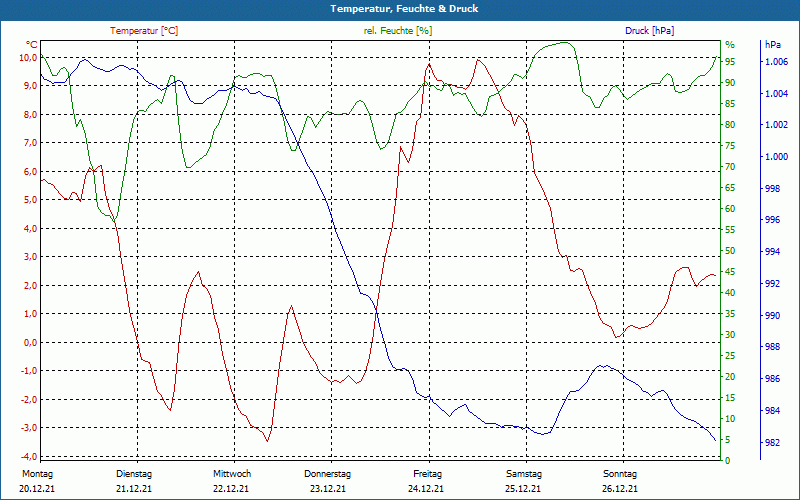Click the date '25.12.21'
800x500 pixels.
click(523, 489)
